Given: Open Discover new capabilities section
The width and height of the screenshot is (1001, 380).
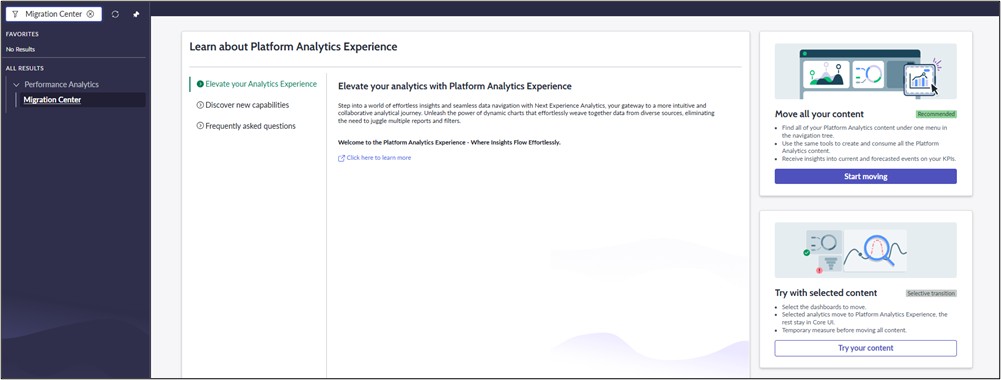Looking at the screenshot, I should pos(243,105).
